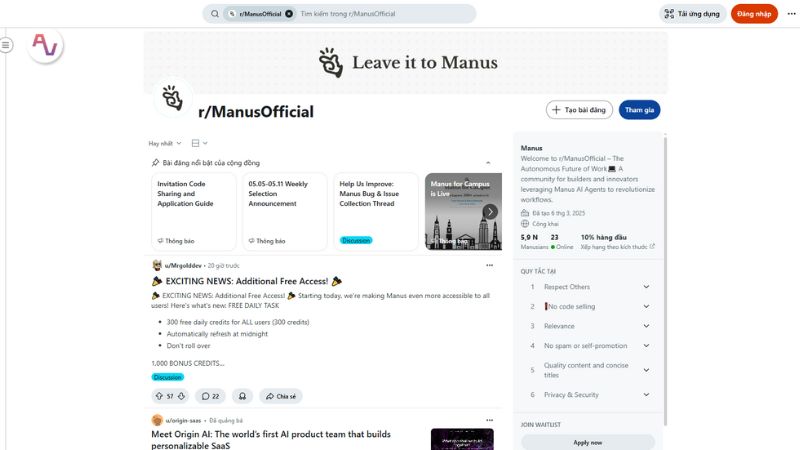This screenshot has height=450, width=800.
Task: Remove the r/ManusOfficial search filter chip
Action: [x=289, y=14]
